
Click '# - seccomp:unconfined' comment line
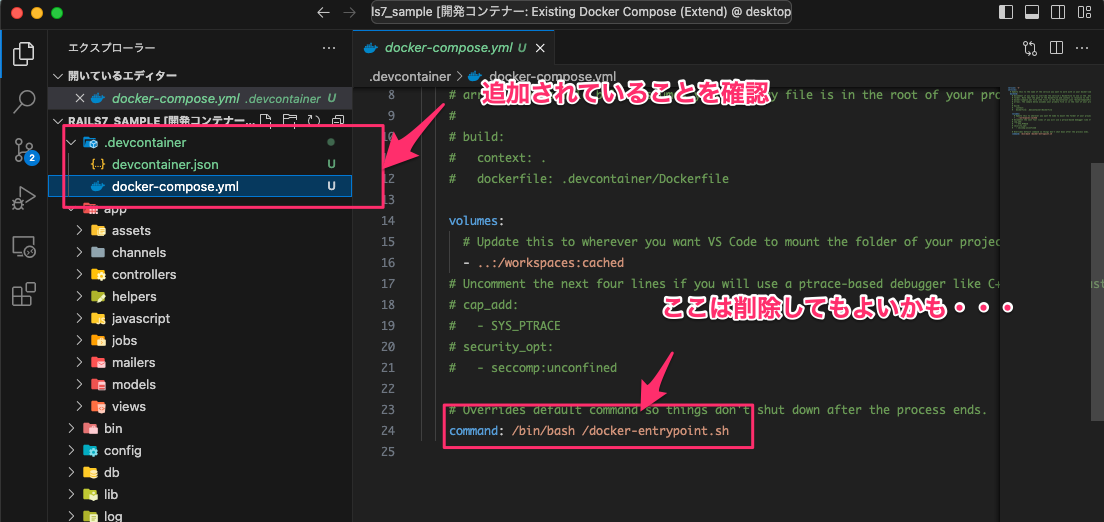point(533,367)
